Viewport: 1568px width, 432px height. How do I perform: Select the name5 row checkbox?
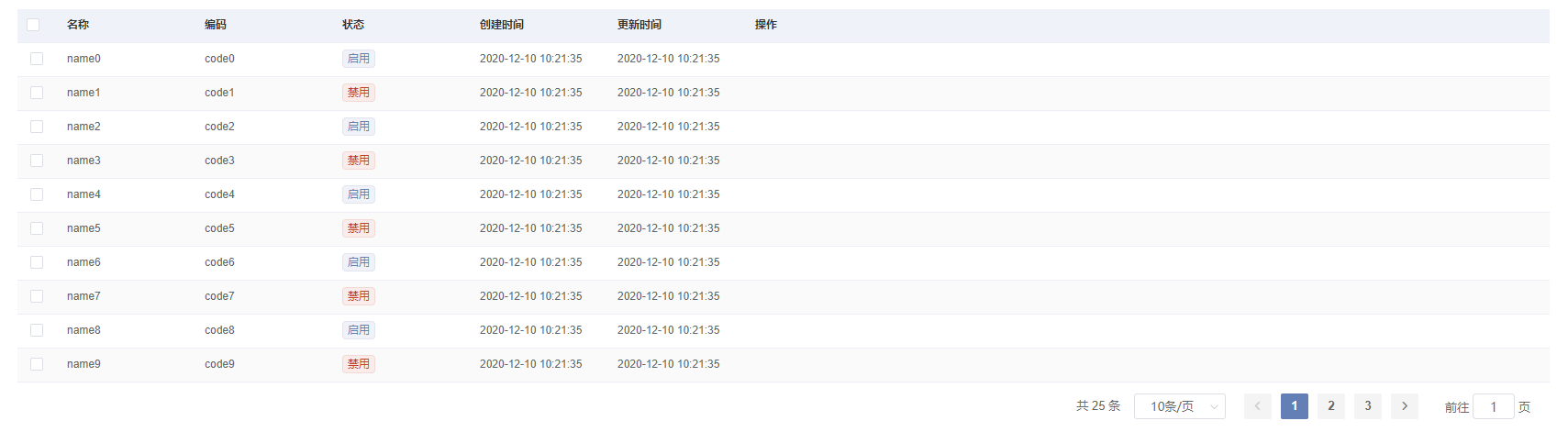37,228
